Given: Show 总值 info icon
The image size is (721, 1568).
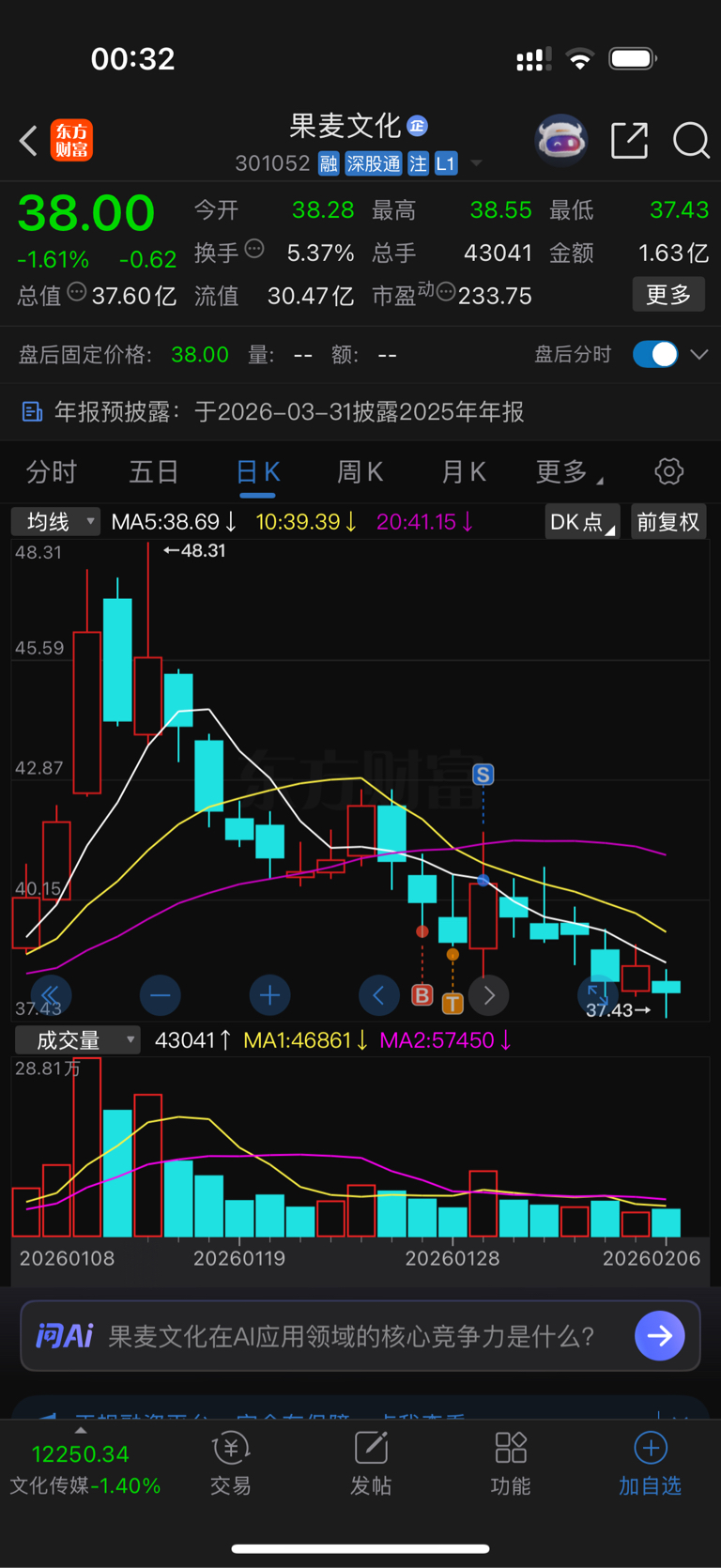Looking at the screenshot, I should [x=77, y=292].
